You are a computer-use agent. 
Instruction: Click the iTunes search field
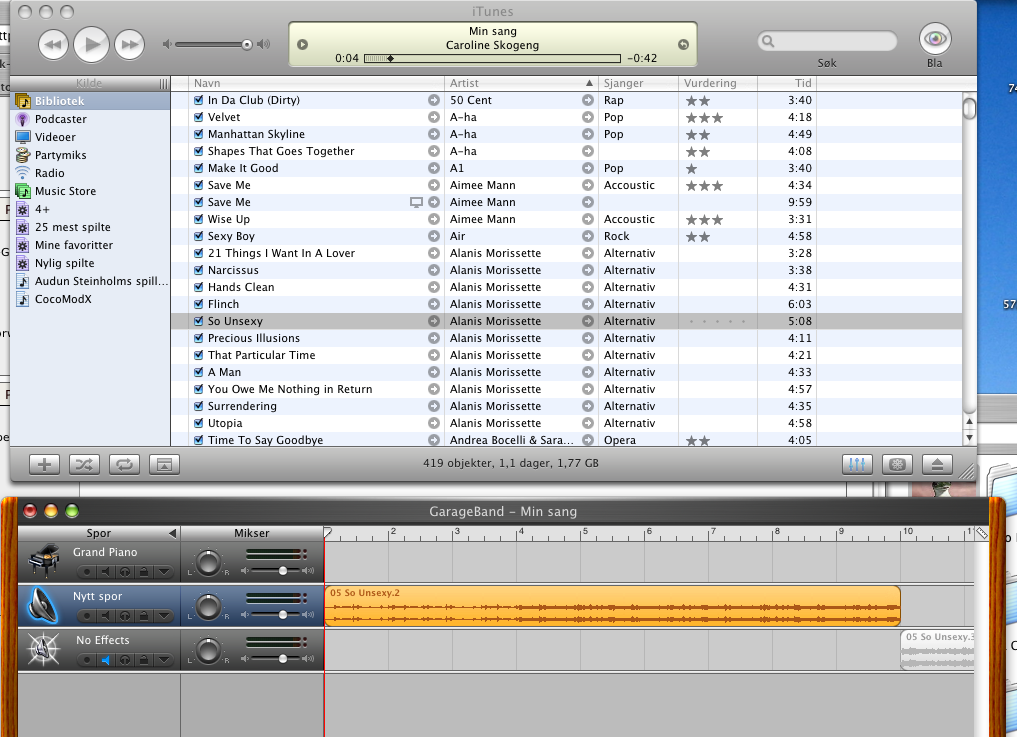827,42
